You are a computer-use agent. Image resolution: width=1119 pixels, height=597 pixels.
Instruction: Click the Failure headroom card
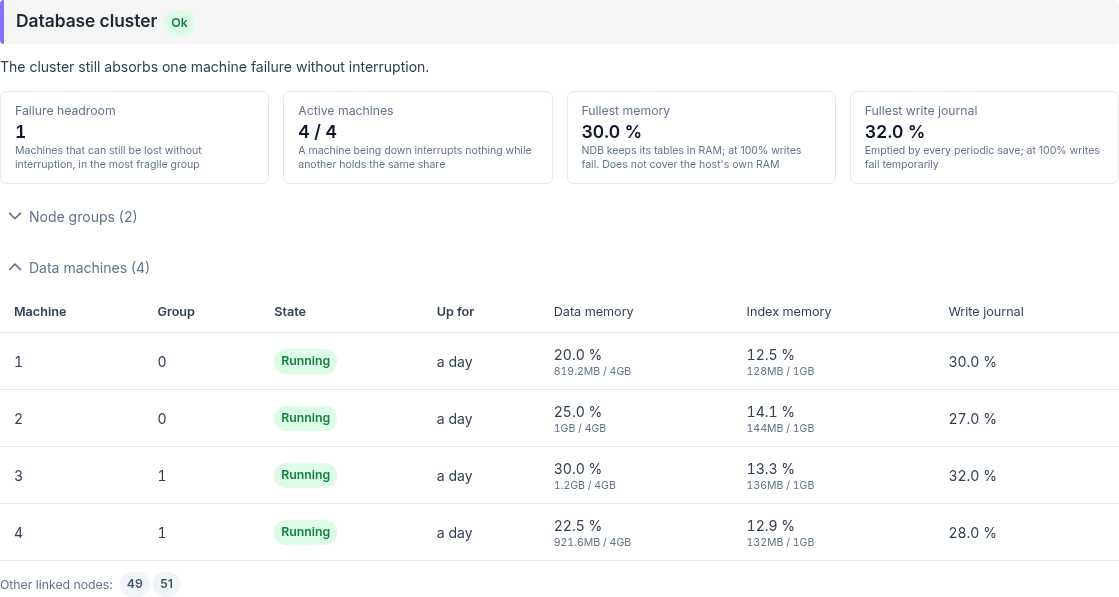(134, 138)
